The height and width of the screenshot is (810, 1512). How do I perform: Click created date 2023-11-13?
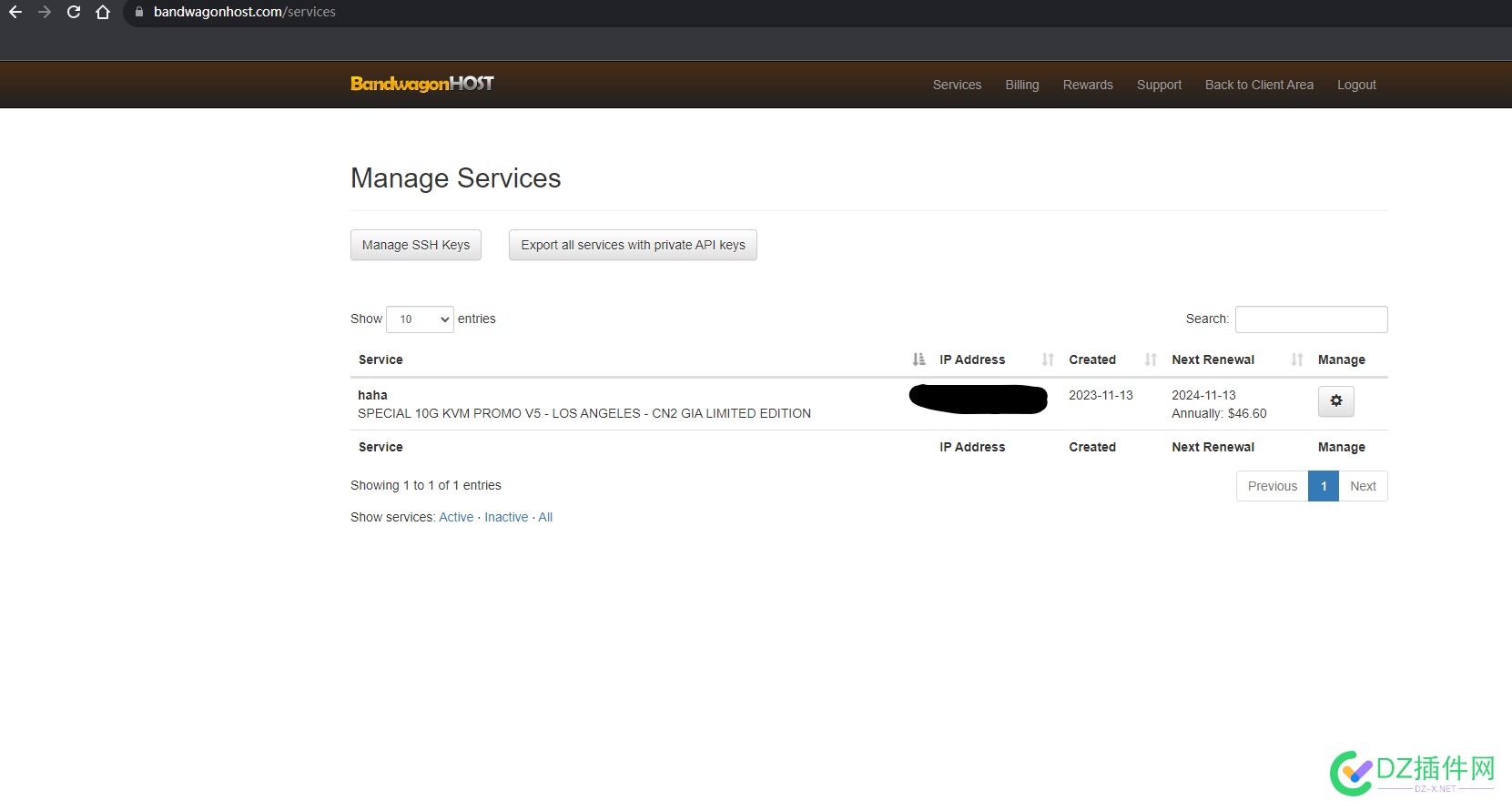pyautogui.click(x=1101, y=395)
